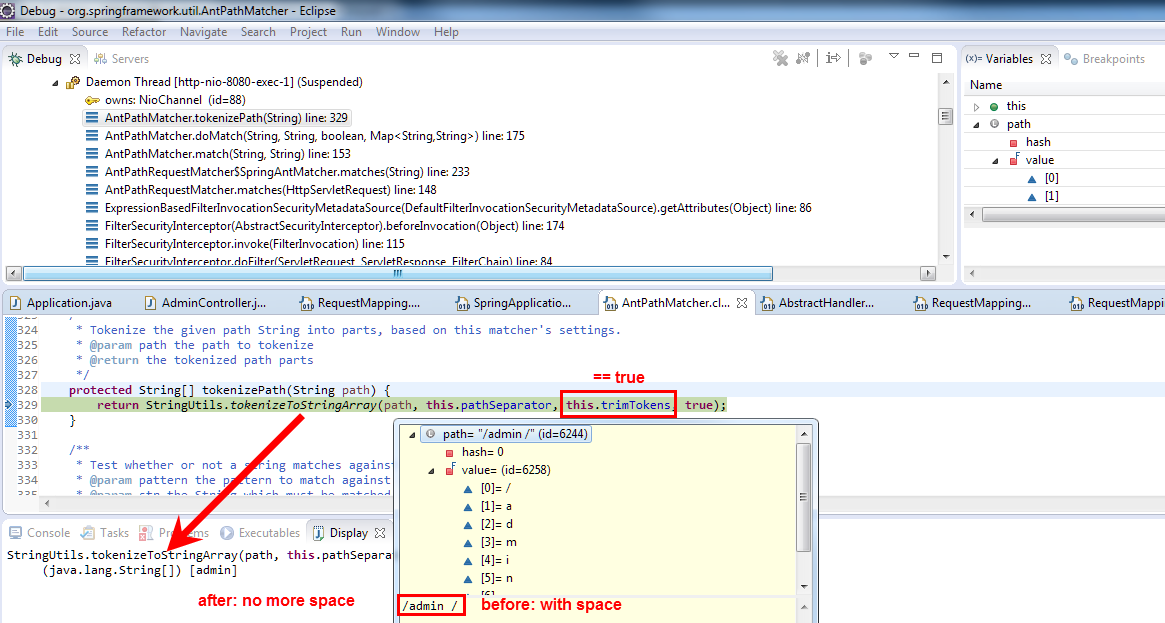Image resolution: width=1165 pixels, height=623 pixels.
Task: Click the Breakpoints view icon
Action: point(1069,58)
